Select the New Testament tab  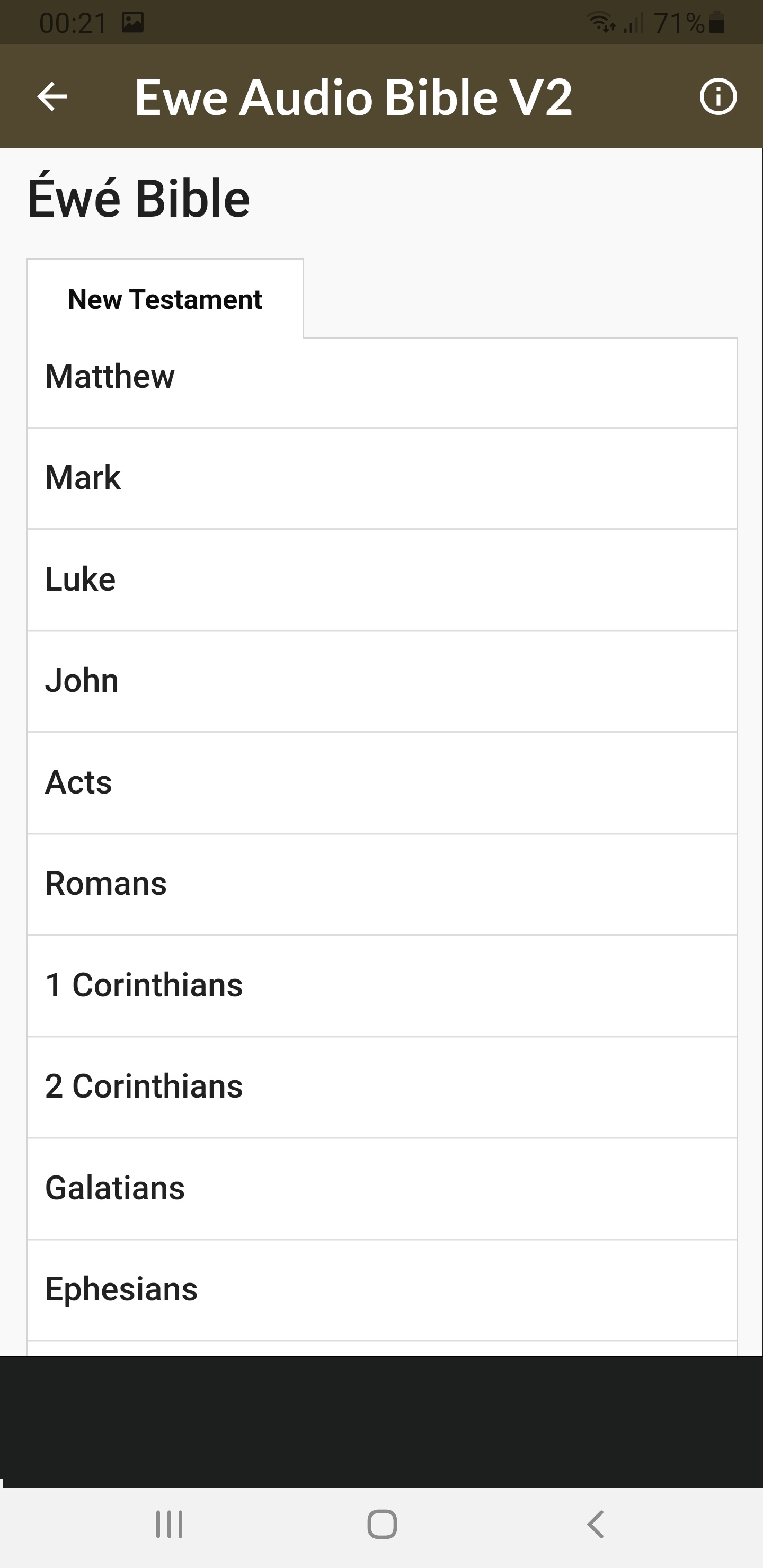165,299
